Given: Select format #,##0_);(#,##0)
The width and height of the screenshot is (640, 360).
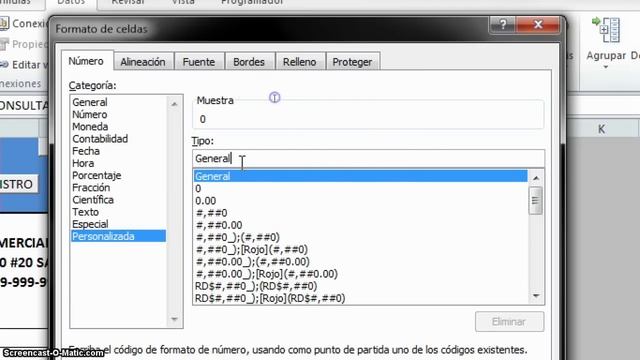Looking at the screenshot, I should click(x=360, y=238).
